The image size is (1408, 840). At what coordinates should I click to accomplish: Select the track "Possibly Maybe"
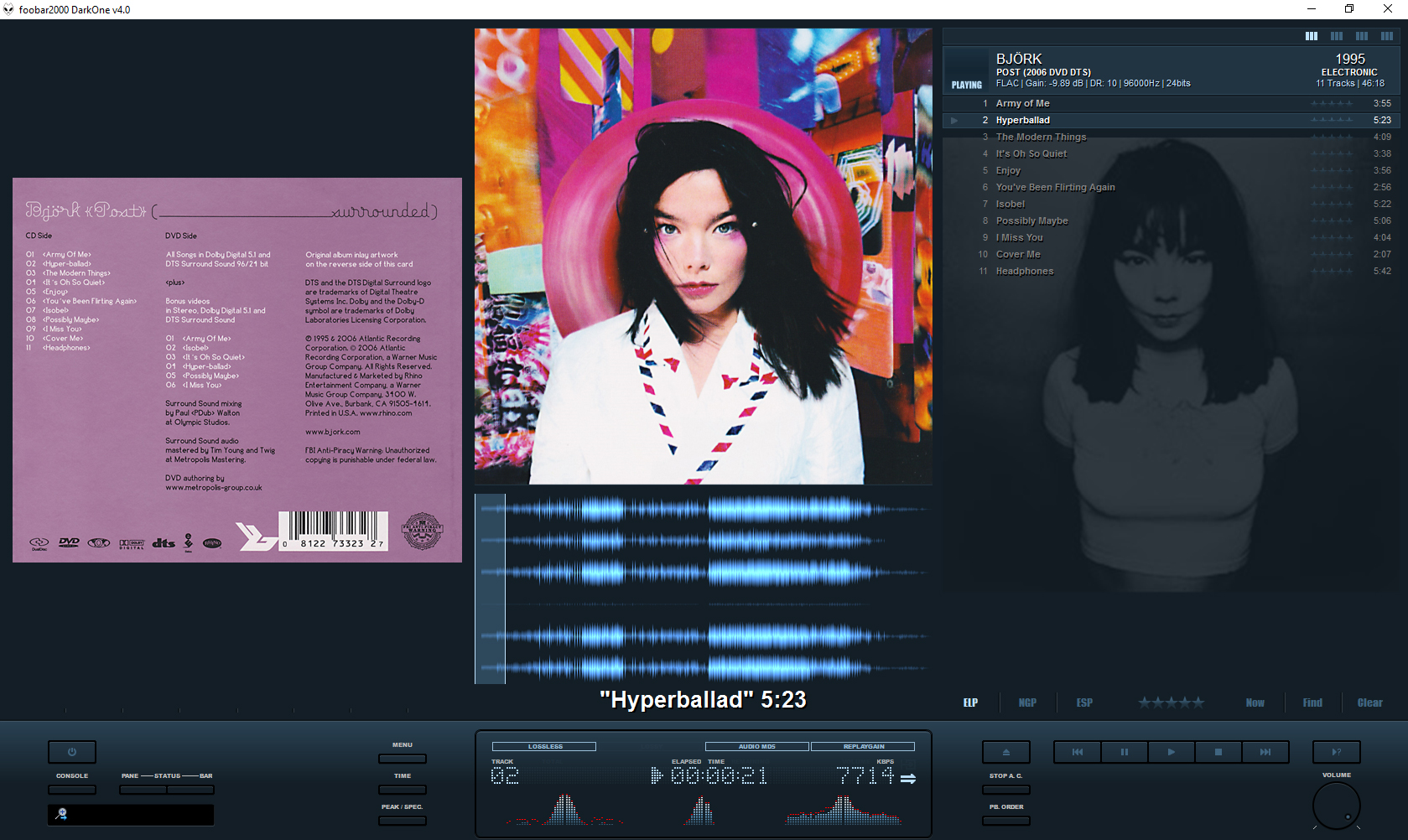pyautogui.click(x=1171, y=220)
